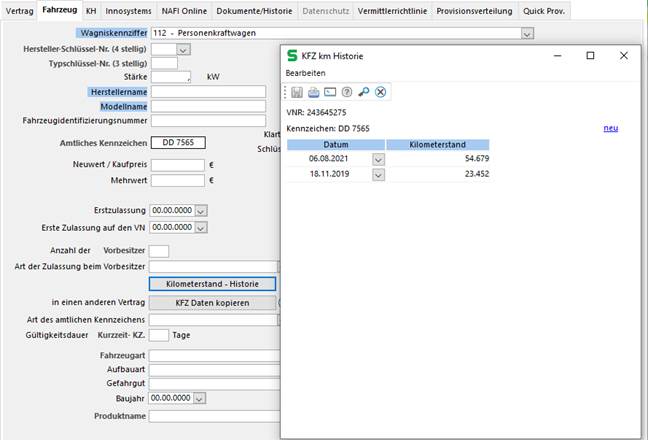Expand the Baujahr date dropdown
This screenshot has height=440, width=648.
pos(201,398)
